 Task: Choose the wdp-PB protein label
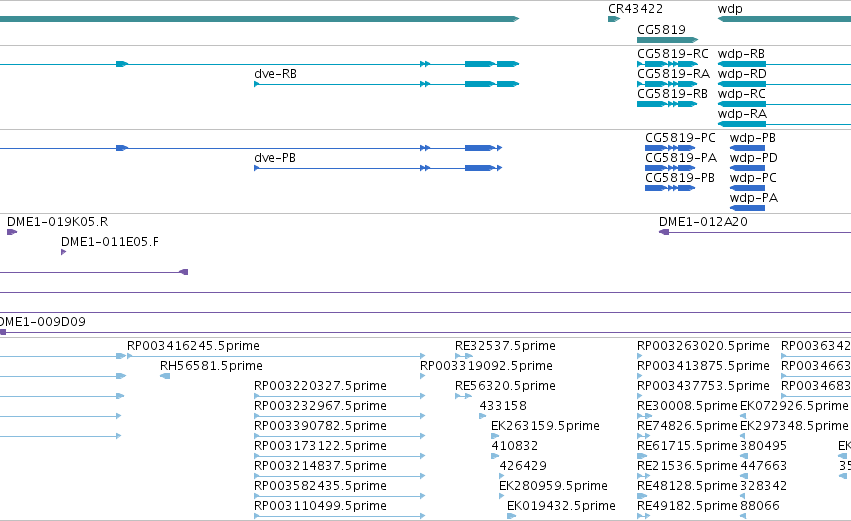(x=753, y=138)
